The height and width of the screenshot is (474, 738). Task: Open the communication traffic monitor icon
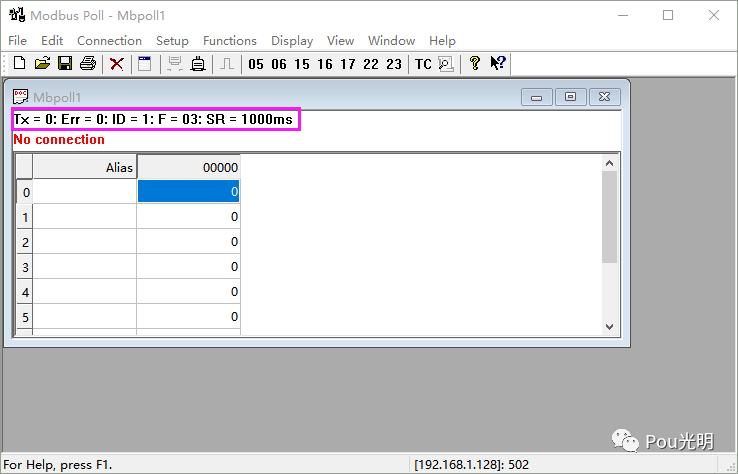pyautogui.click(x=446, y=64)
